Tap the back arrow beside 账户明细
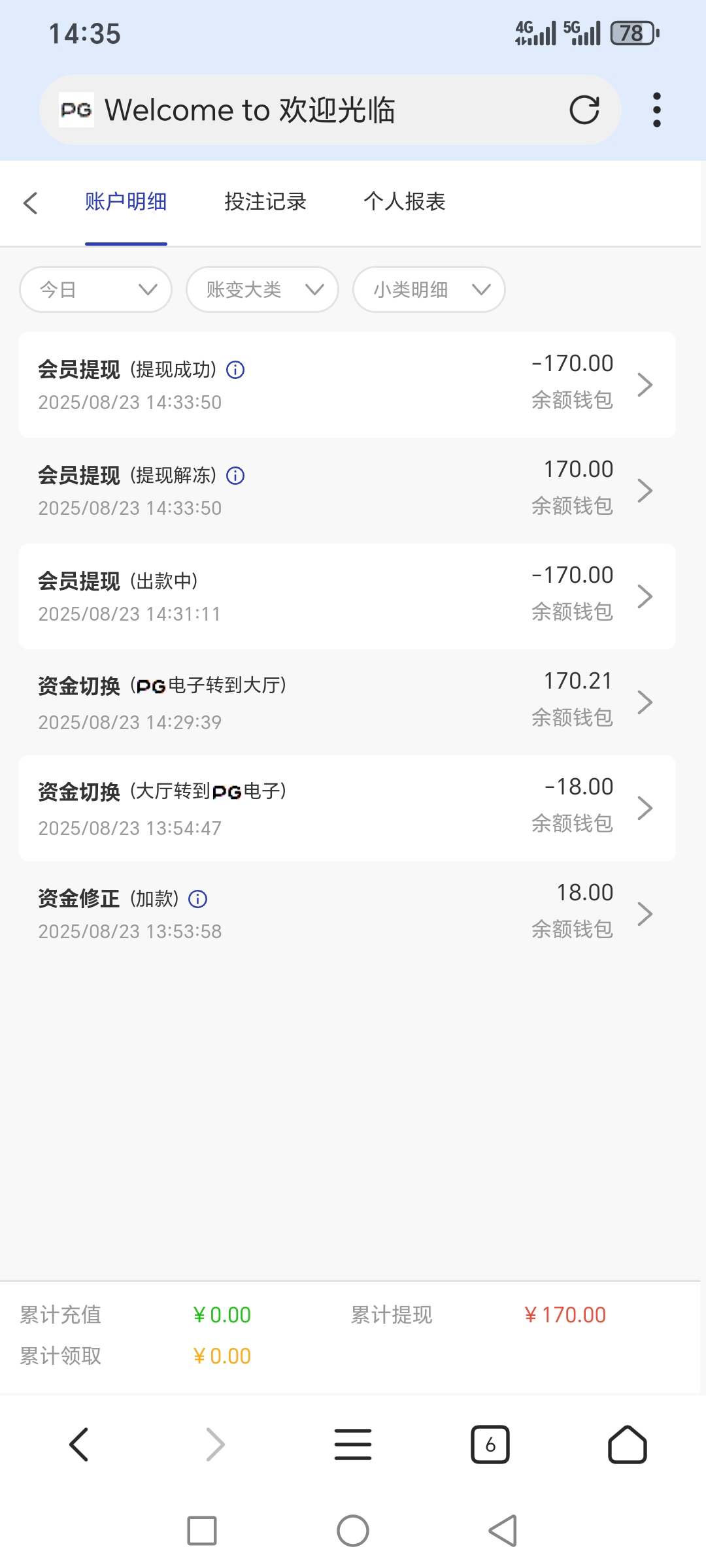The height and width of the screenshot is (1568, 706). click(31, 203)
